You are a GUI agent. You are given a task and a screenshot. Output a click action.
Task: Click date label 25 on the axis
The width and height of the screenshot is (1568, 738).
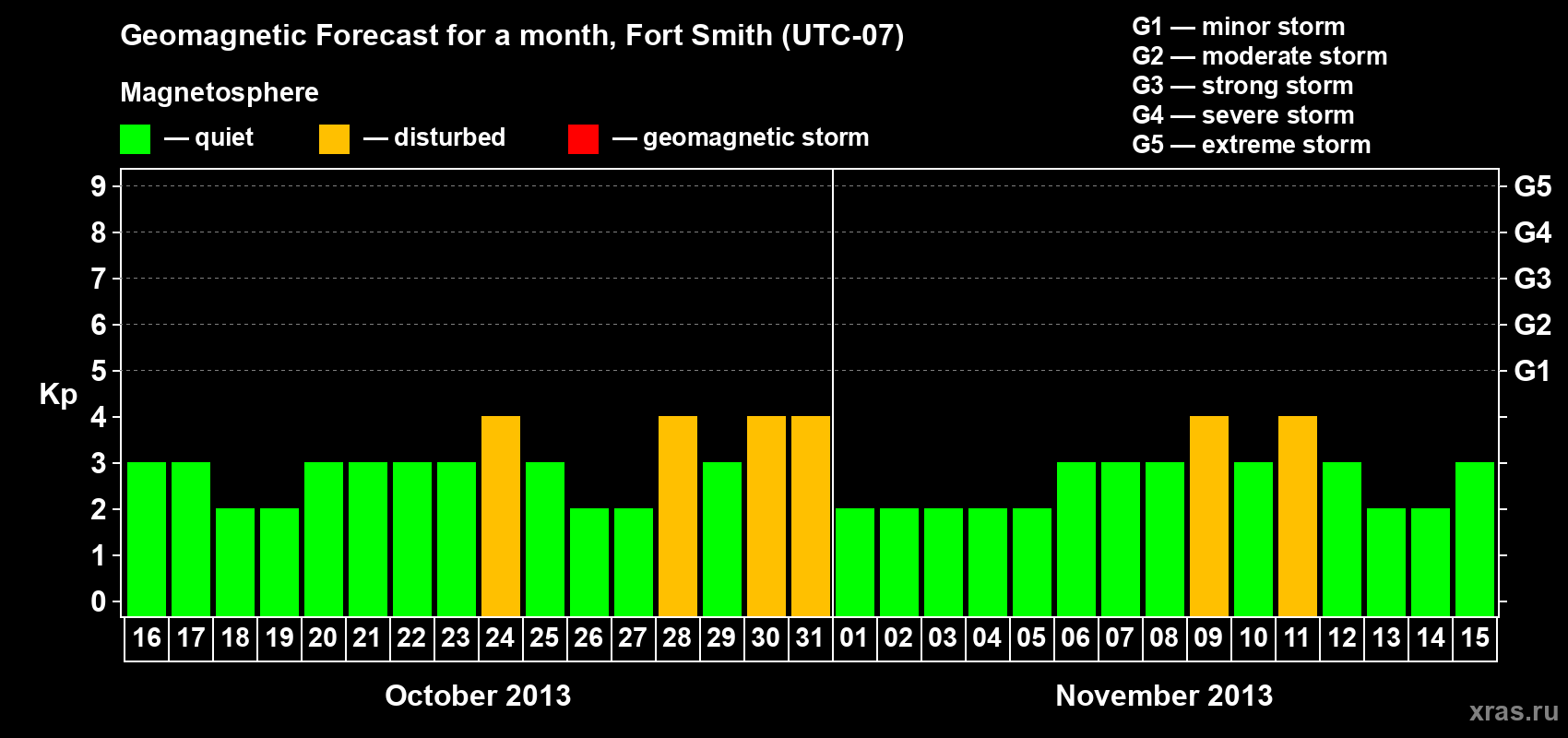click(544, 637)
